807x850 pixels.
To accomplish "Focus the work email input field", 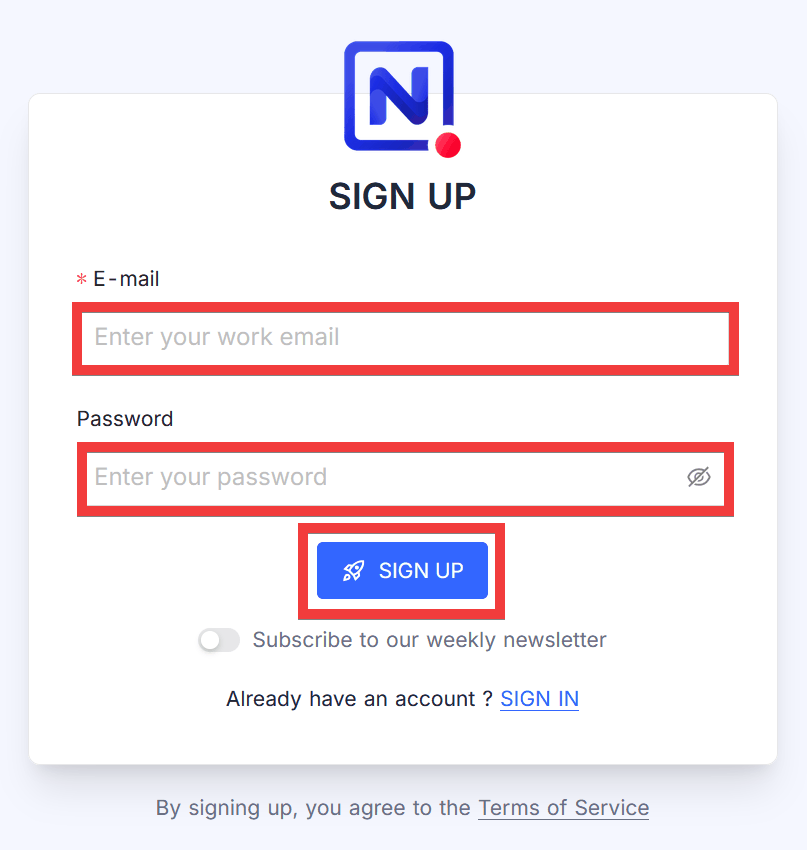I will [405, 338].
